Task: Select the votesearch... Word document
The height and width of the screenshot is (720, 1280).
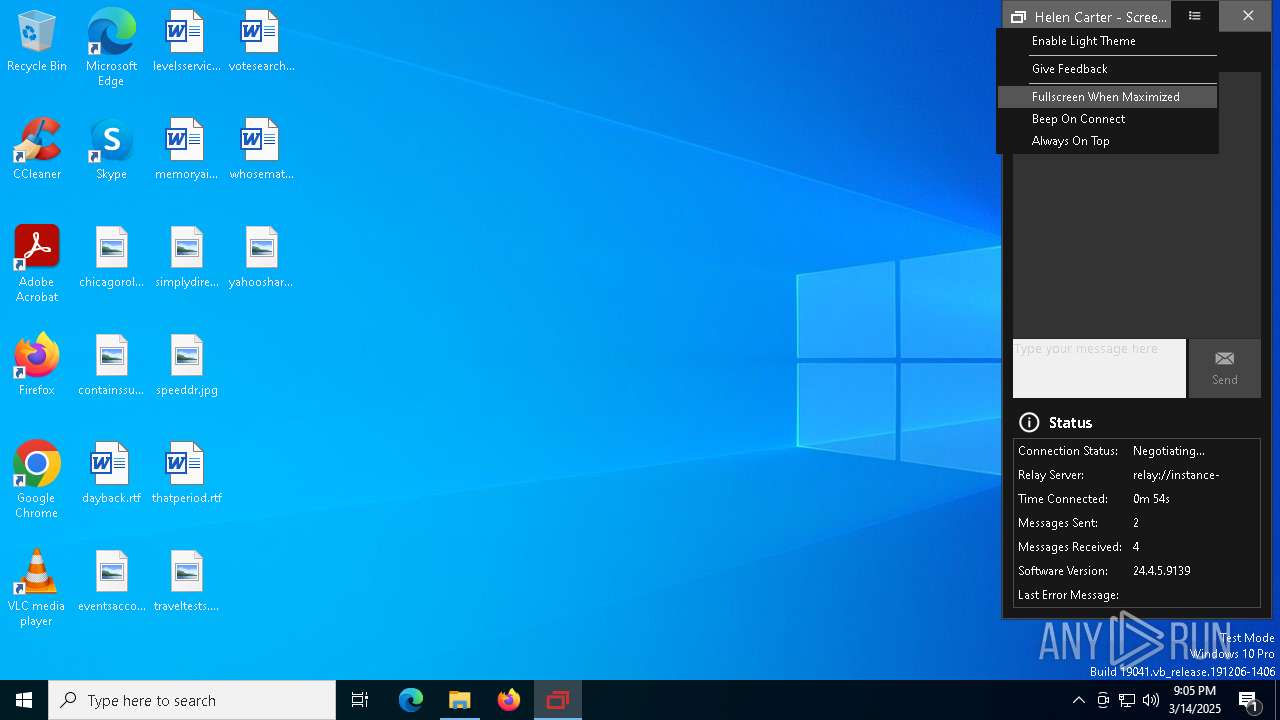Action: point(261,41)
